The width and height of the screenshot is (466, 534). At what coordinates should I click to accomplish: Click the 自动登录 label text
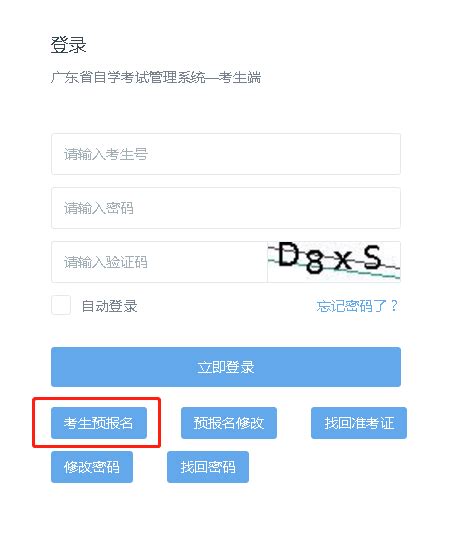(109, 306)
